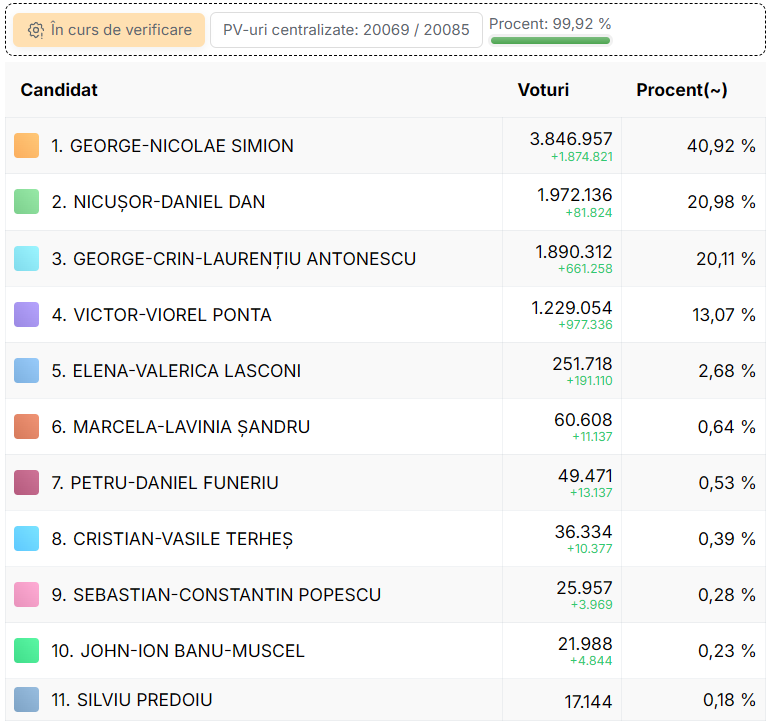This screenshot has height=726, width=774.
Task: Click green swatch beside Nicușor-Daniel Dan
Action: tap(27, 202)
